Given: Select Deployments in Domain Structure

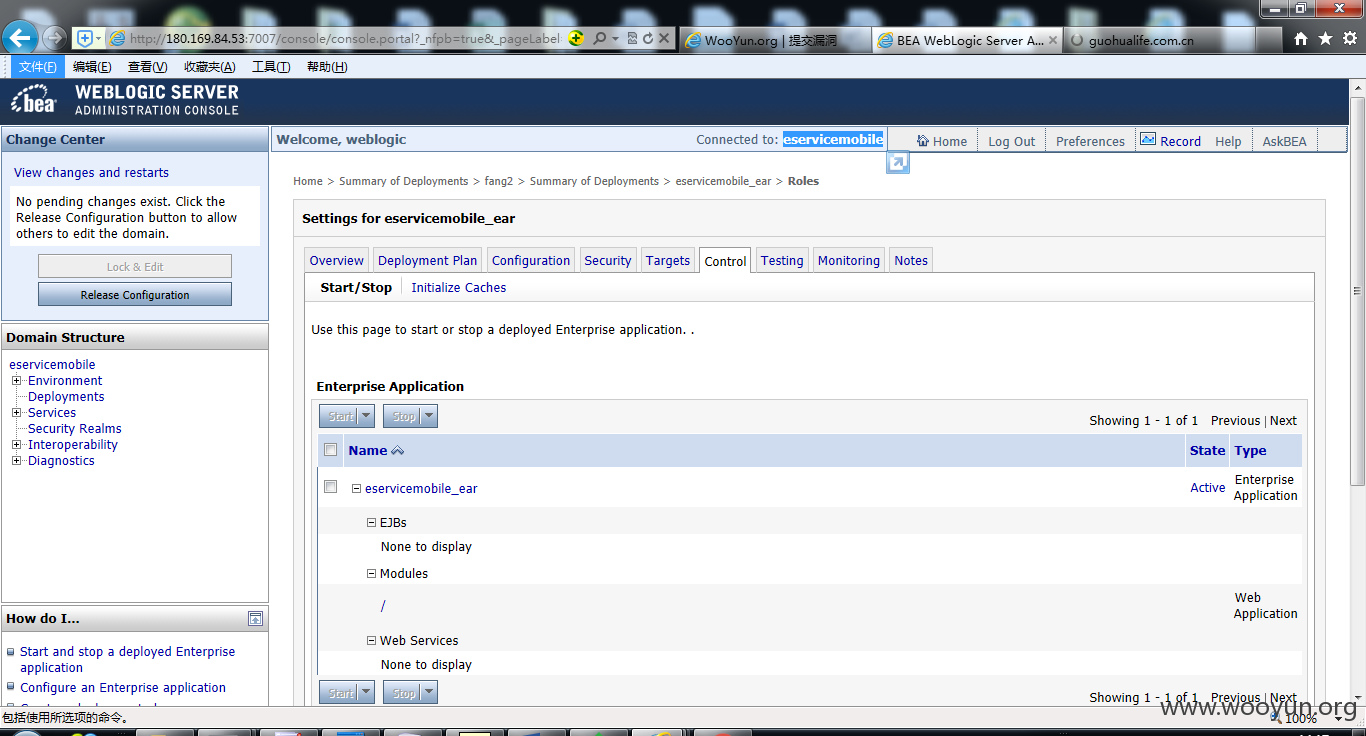Looking at the screenshot, I should (66, 397).
